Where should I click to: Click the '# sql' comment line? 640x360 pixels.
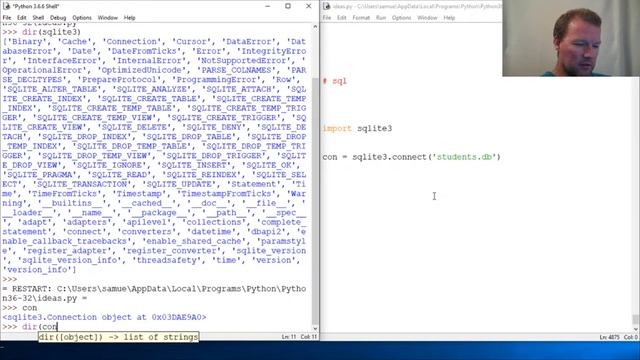tap(334, 81)
